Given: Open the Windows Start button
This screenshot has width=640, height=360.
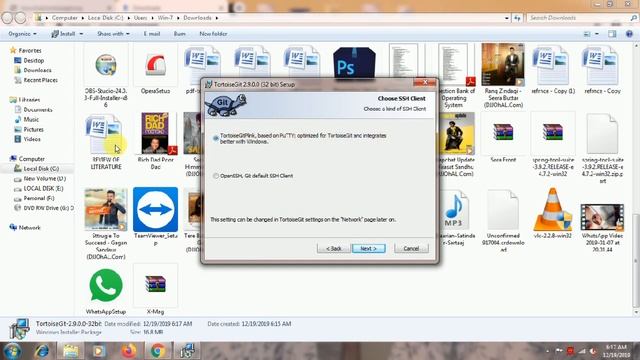Looking at the screenshot, I should tap(11, 351).
